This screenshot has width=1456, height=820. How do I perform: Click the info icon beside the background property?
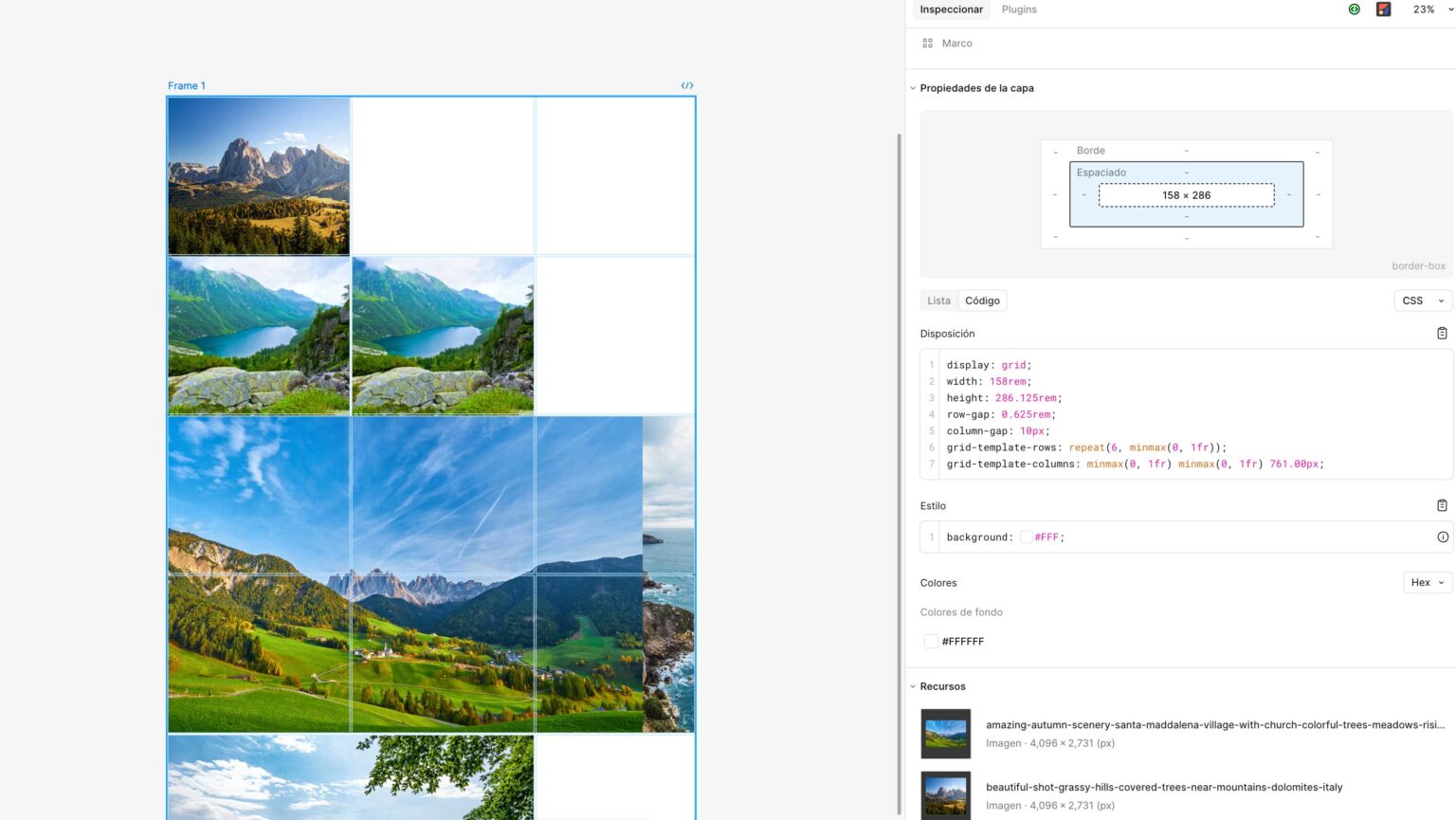point(1442,537)
